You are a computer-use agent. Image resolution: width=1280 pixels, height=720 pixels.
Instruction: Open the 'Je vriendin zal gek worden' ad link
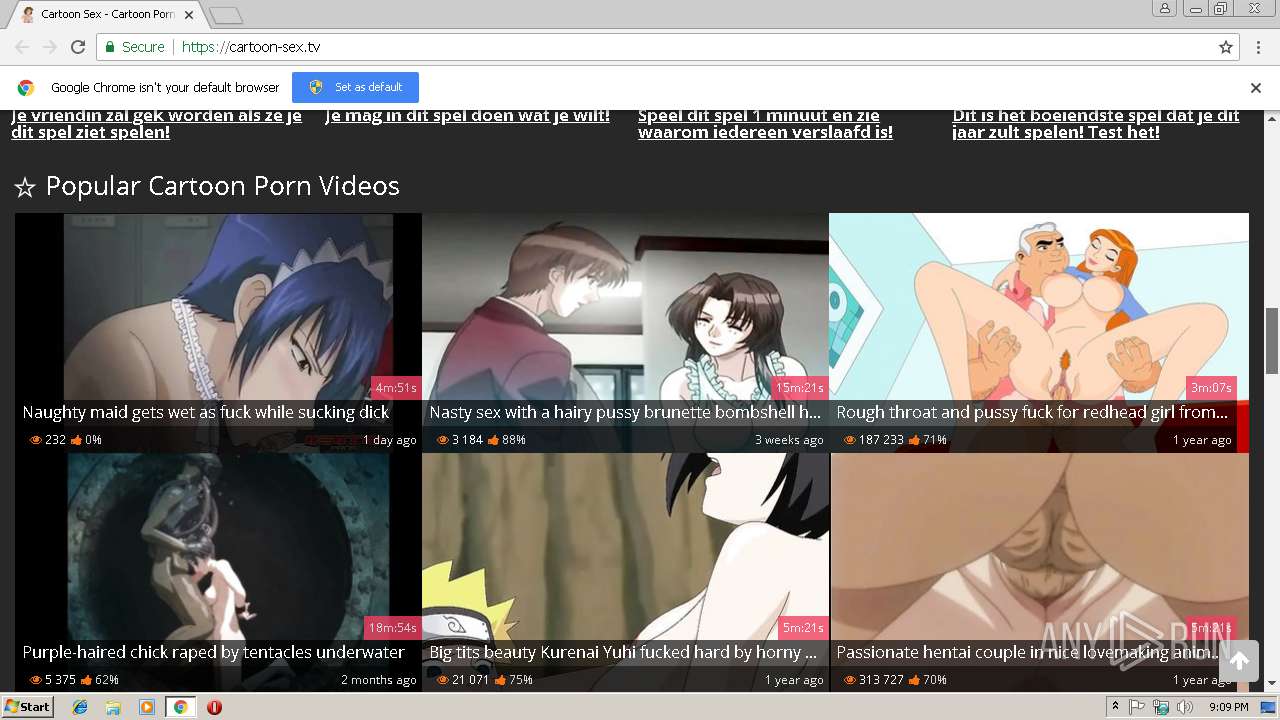tap(157, 124)
